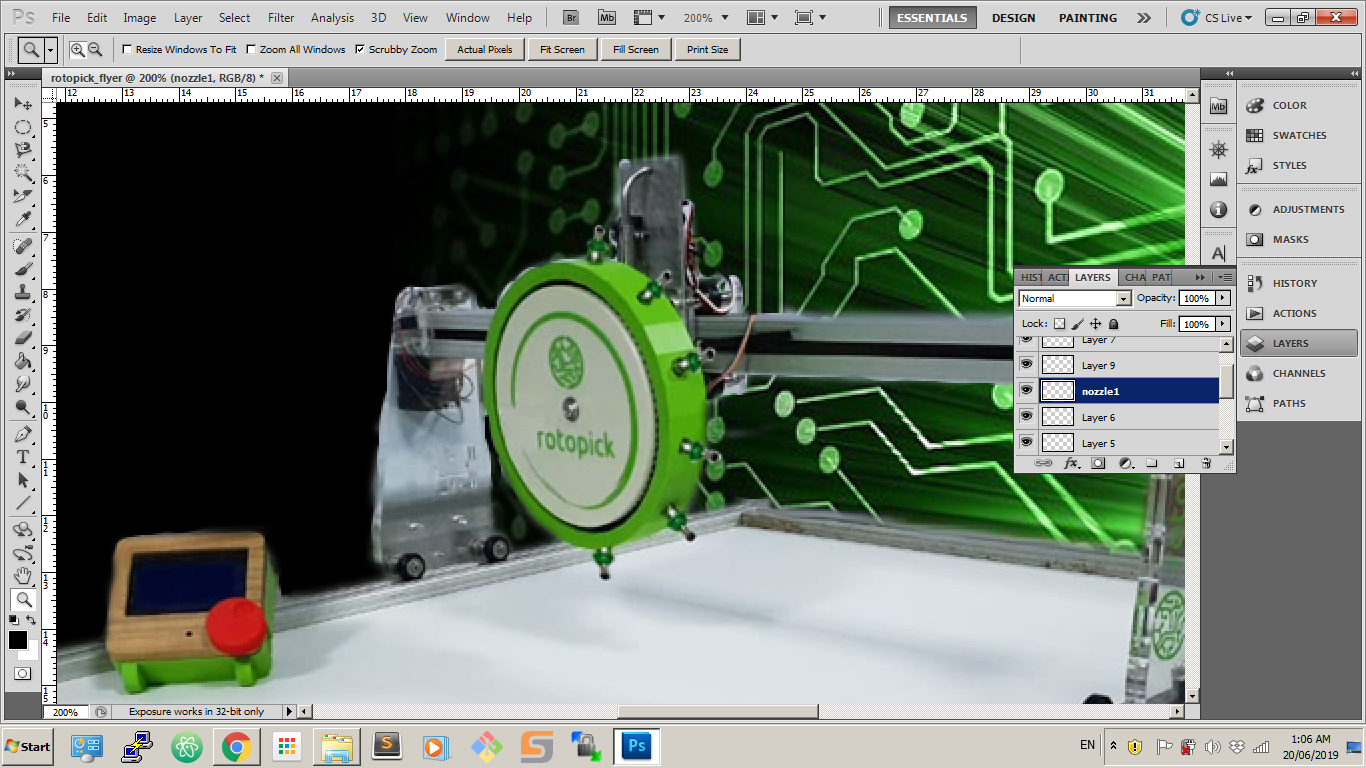Expand the layer Opacity slider arrow

click(x=1222, y=298)
